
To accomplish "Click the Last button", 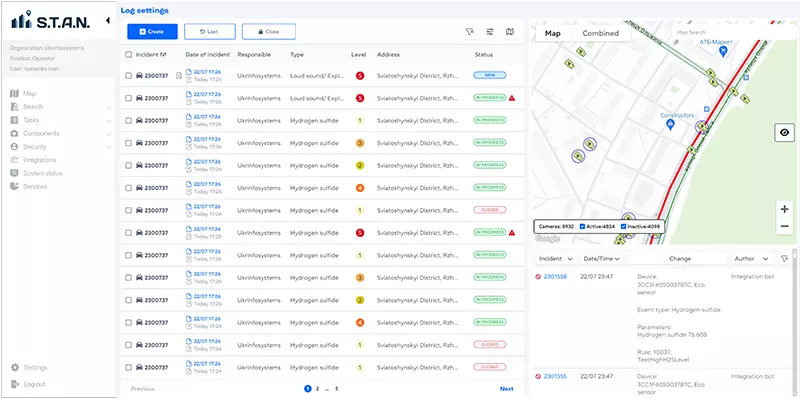I will click(210, 32).
